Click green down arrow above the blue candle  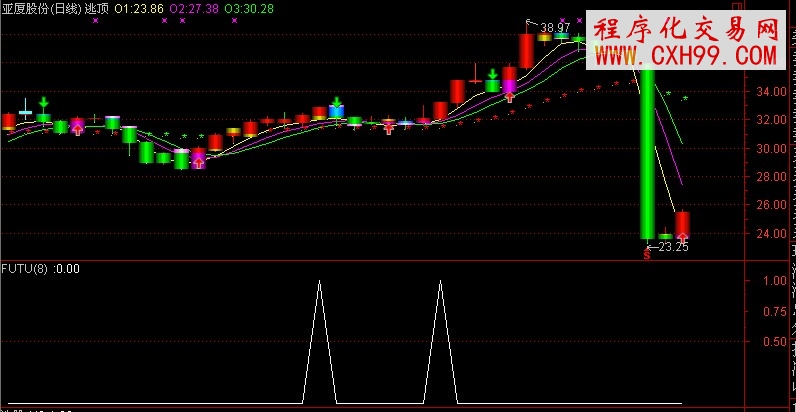[337, 100]
